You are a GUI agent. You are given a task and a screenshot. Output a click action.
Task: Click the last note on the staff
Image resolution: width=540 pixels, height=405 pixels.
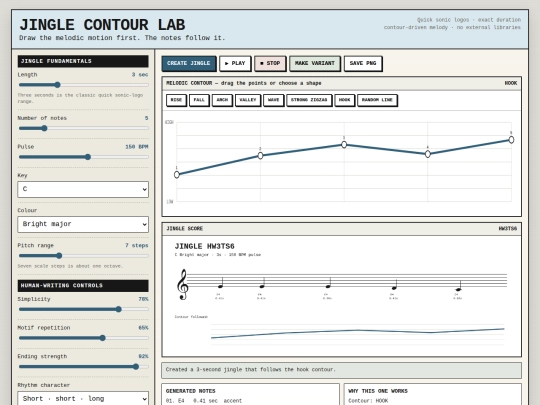[458, 289]
